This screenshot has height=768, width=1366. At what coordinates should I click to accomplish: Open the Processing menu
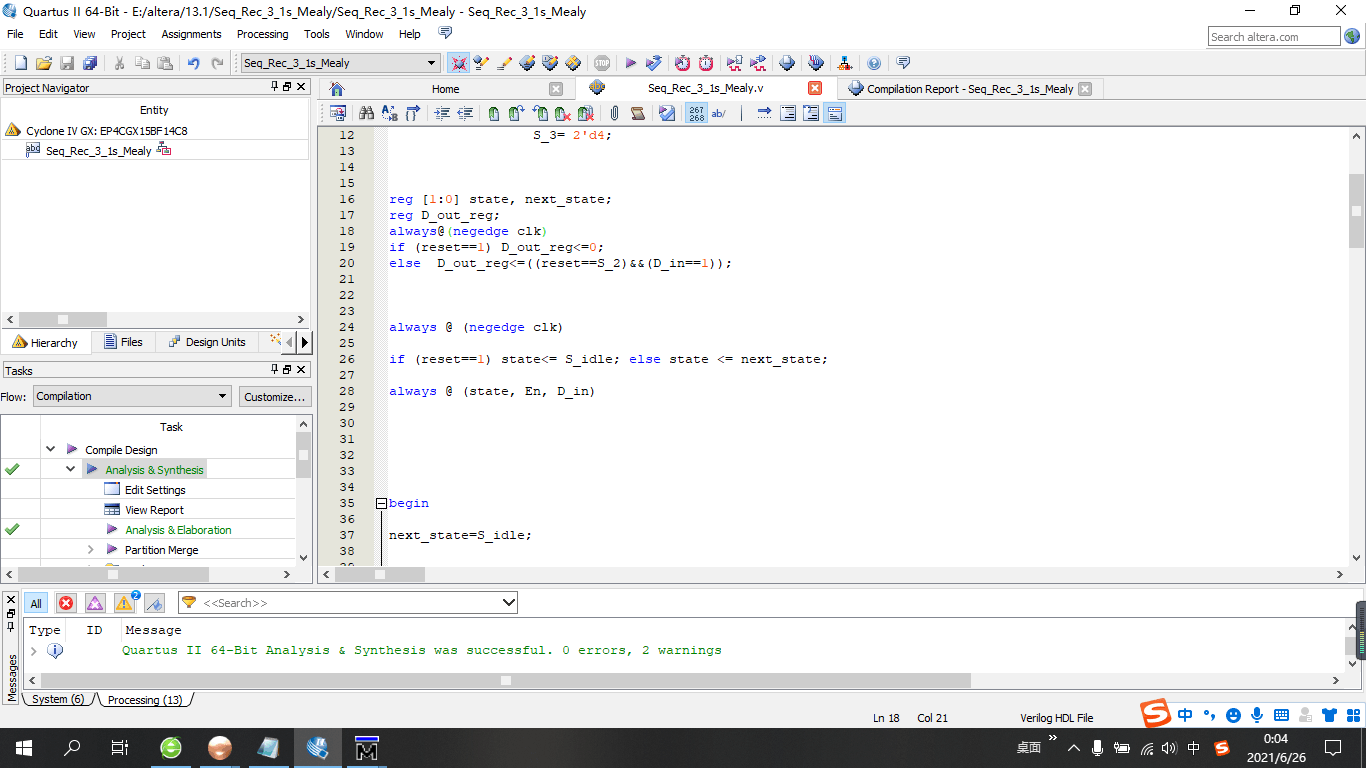262,34
